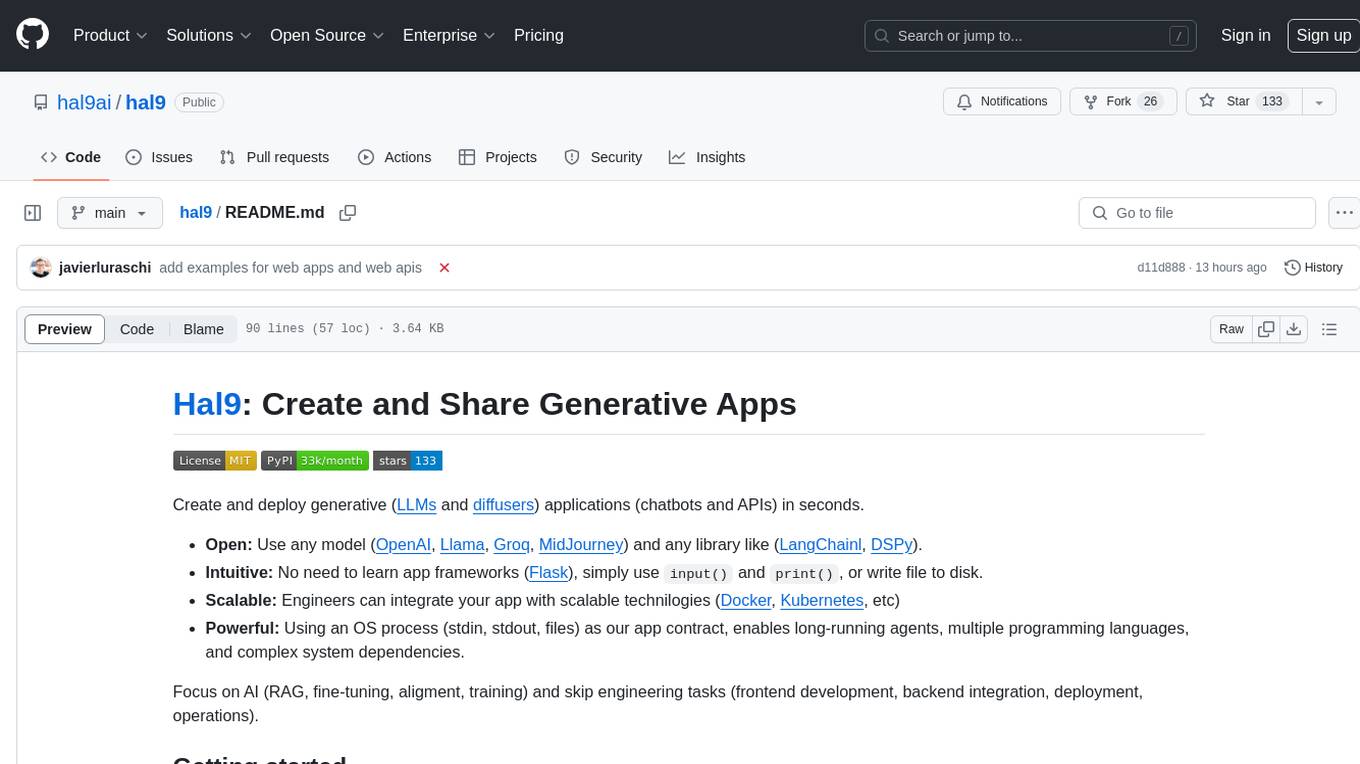Open the MidJourney link
Viewport: 1360px width, 764px height.
[582, 545]
